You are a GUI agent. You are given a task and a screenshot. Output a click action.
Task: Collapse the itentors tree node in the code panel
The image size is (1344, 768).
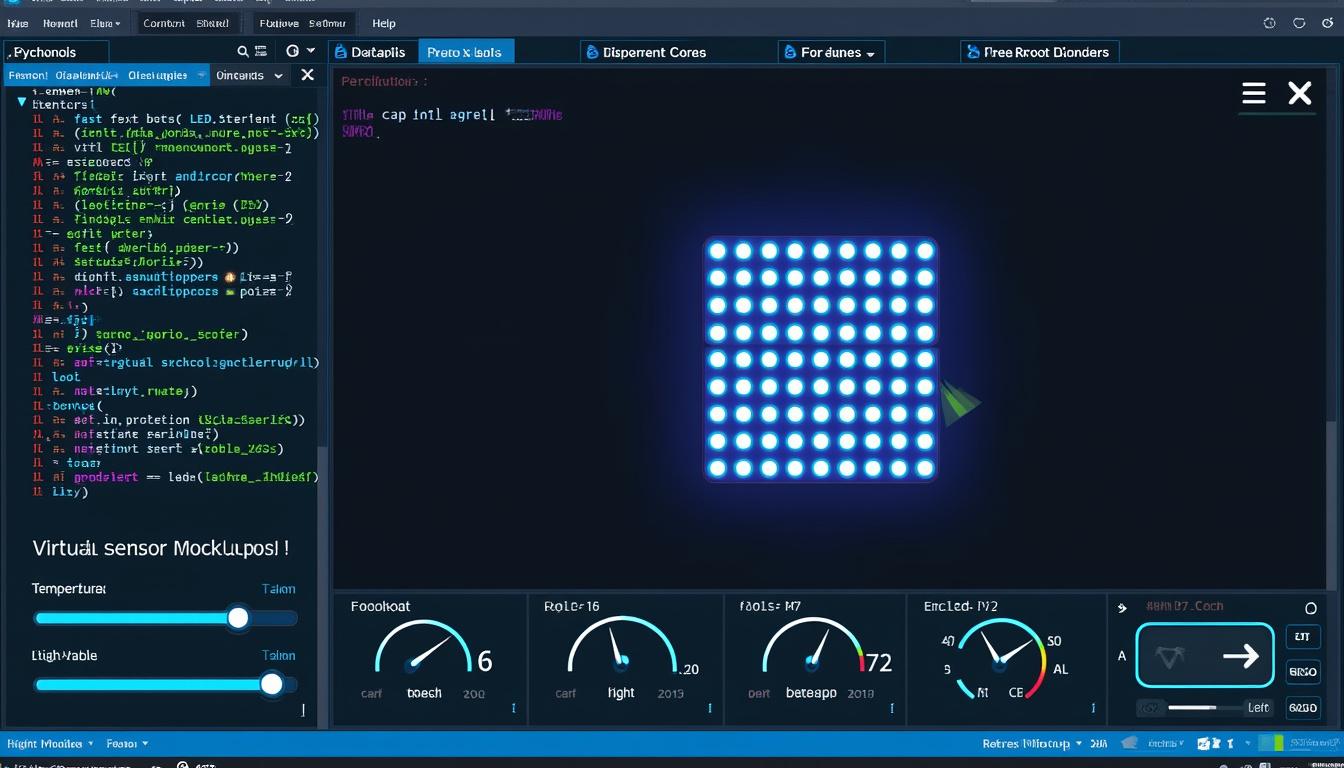coord(21,100)
